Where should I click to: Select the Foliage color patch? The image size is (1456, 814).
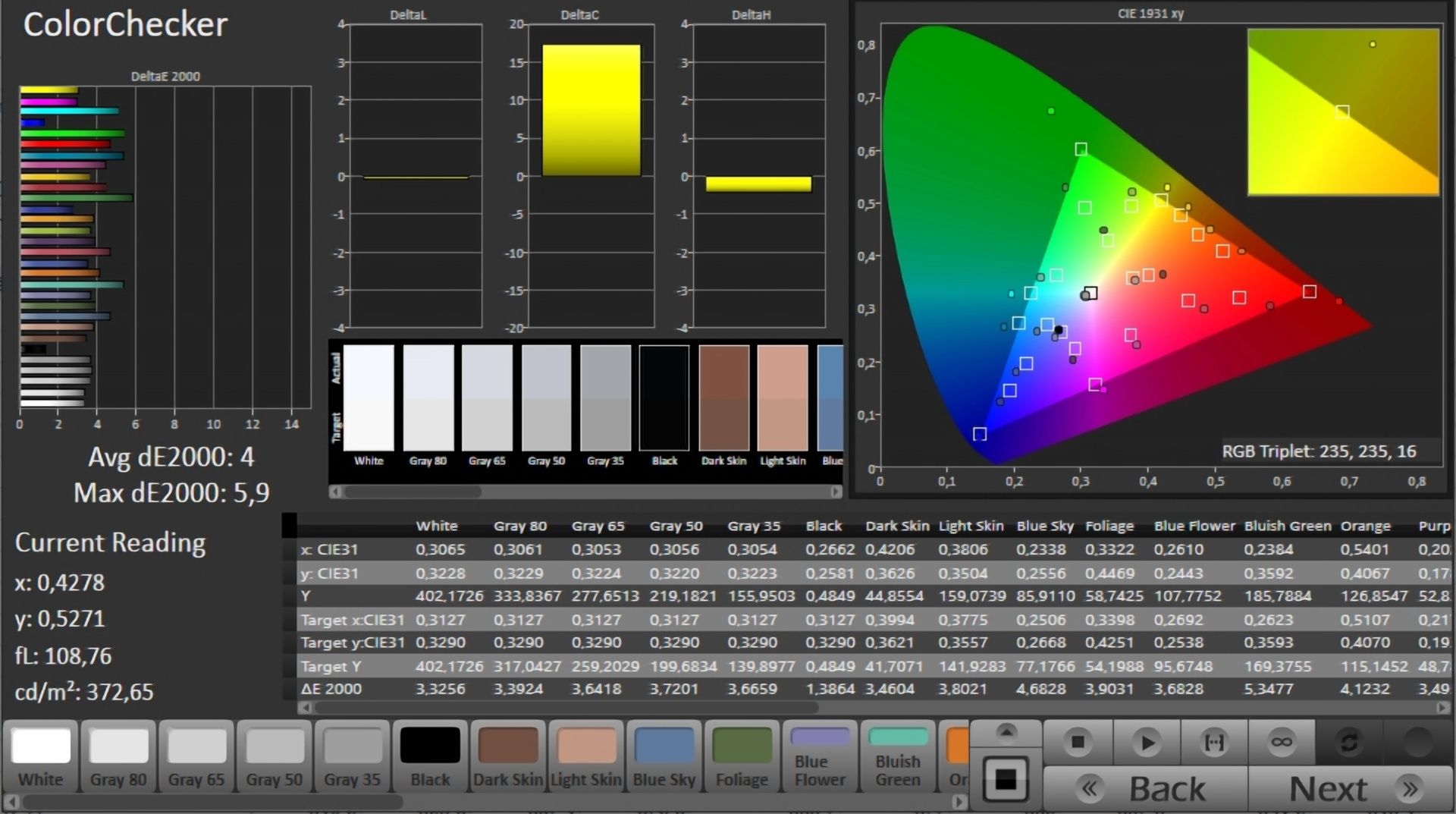742,756
